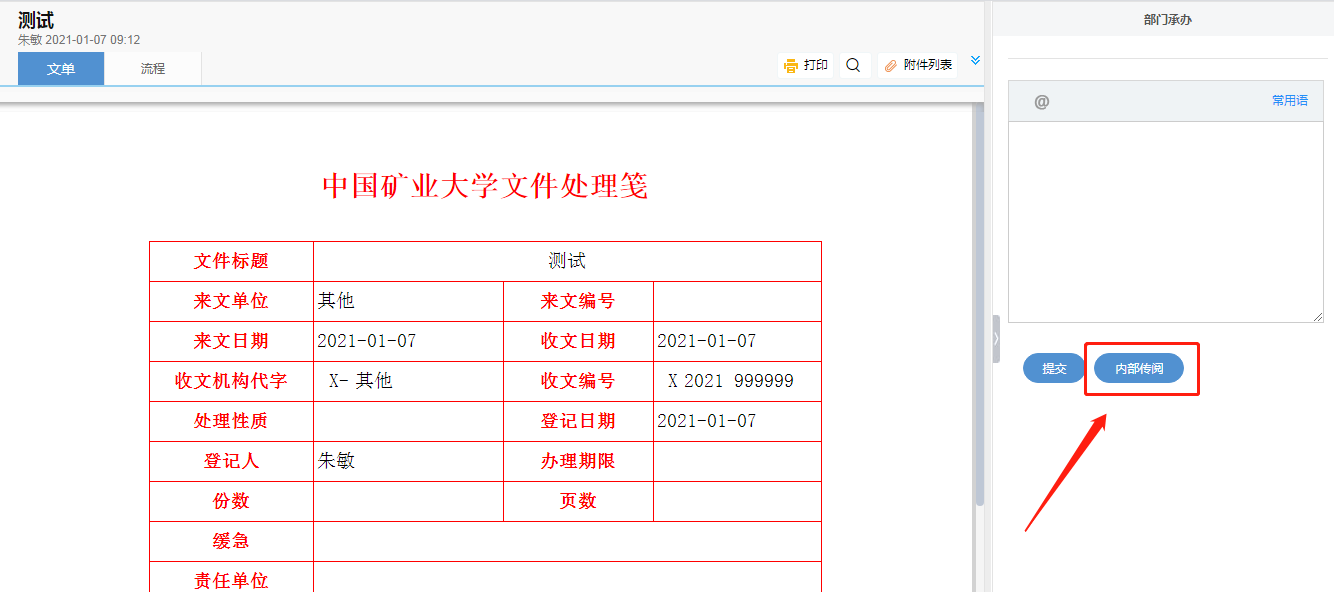This screenshot has height=592, width=1334.
Task: Click the 份数 label cell
Action: (231, 501)
